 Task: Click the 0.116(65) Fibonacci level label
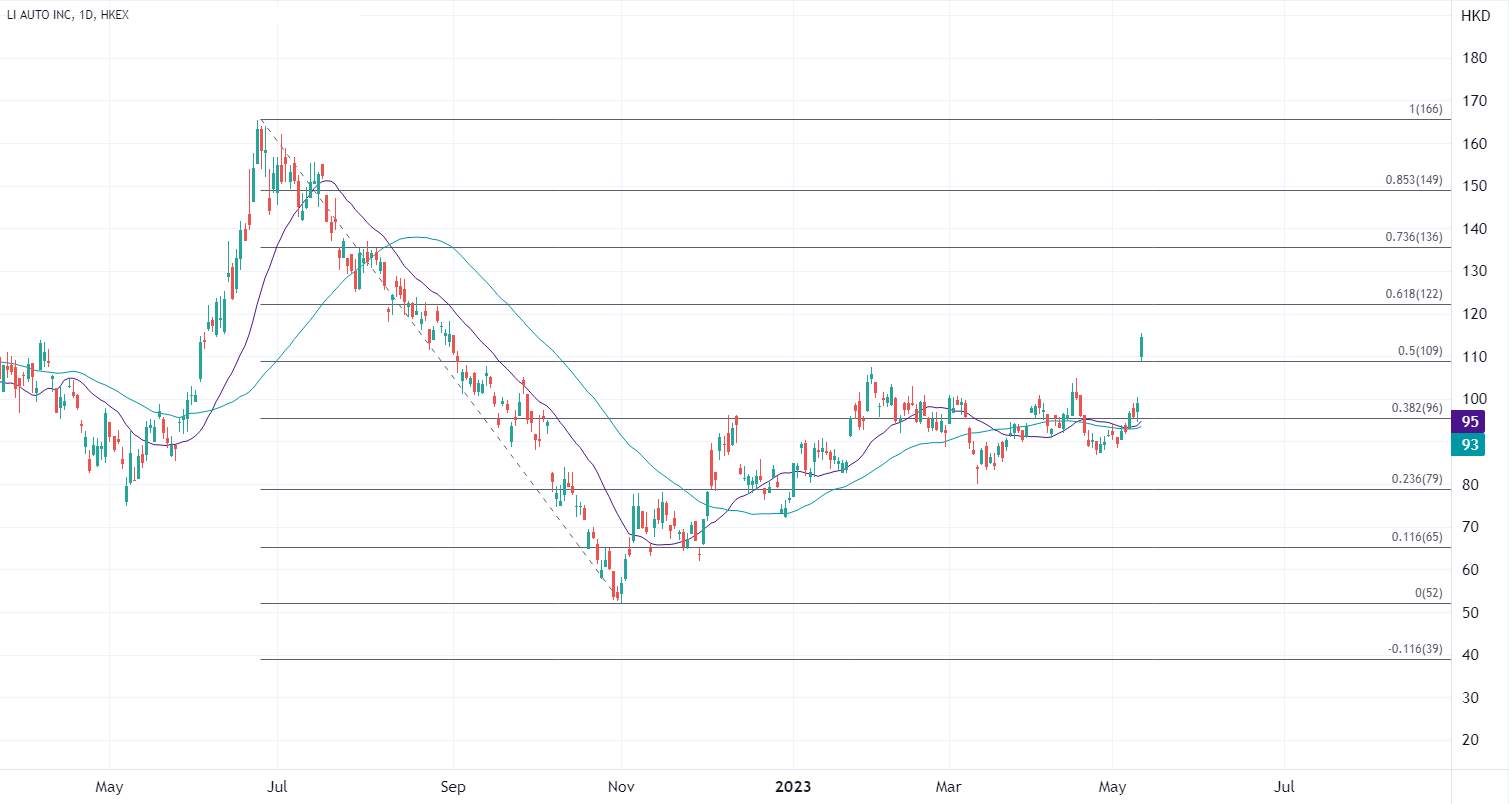[1417, 538]
